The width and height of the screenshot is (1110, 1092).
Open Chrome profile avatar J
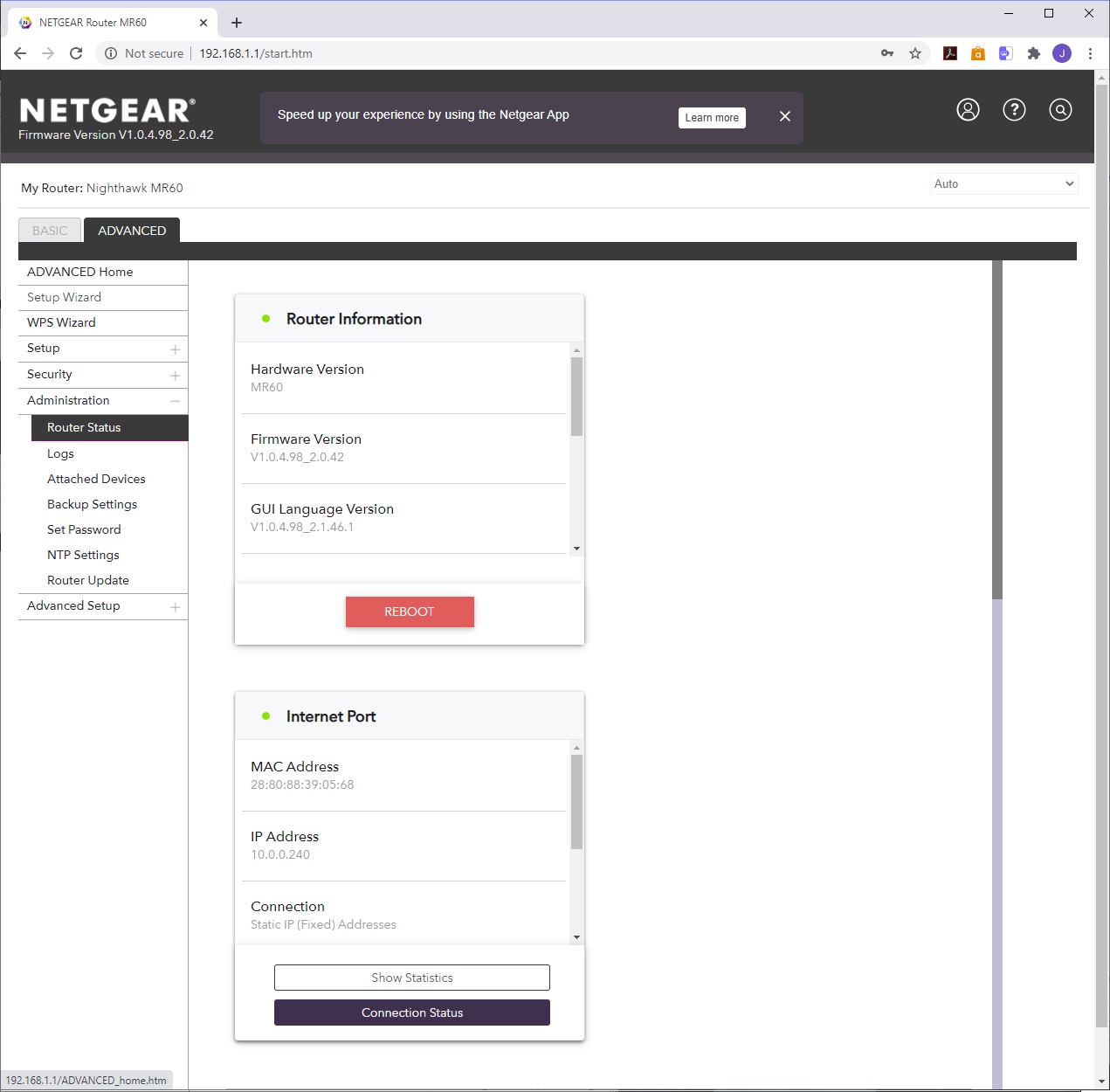(x=1062, y=53)
